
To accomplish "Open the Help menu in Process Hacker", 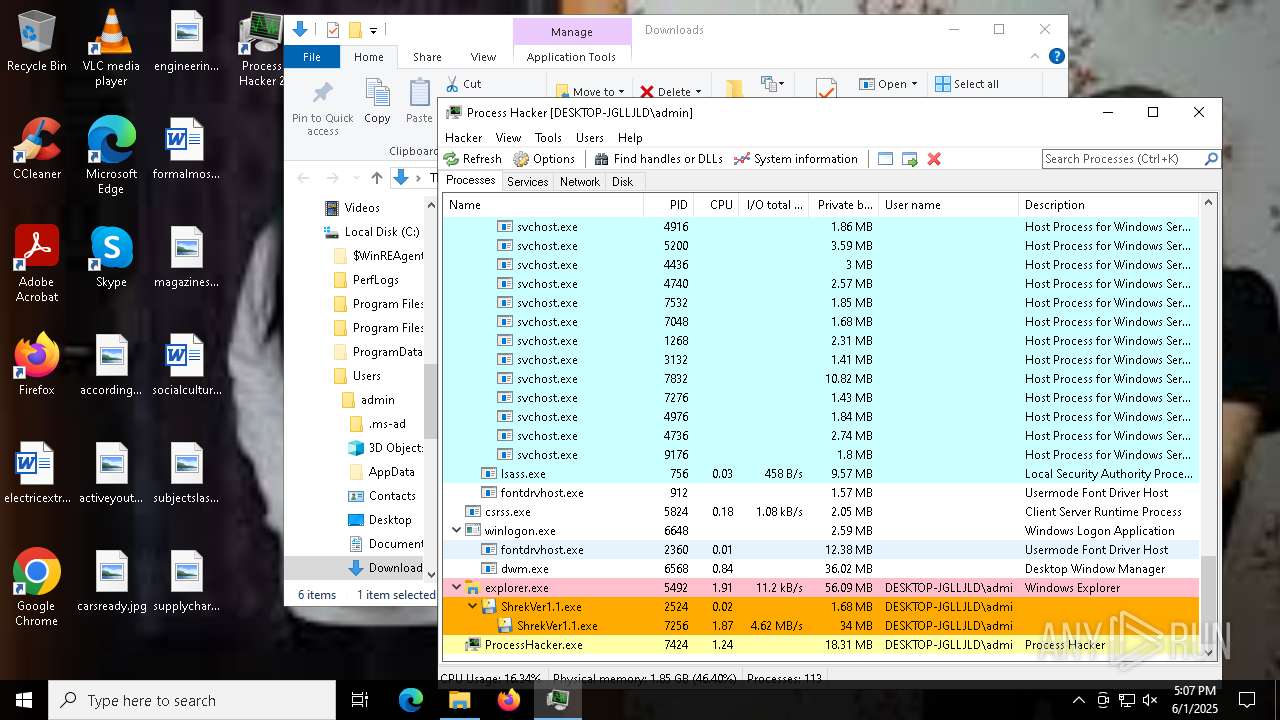I will pos(630,138).
